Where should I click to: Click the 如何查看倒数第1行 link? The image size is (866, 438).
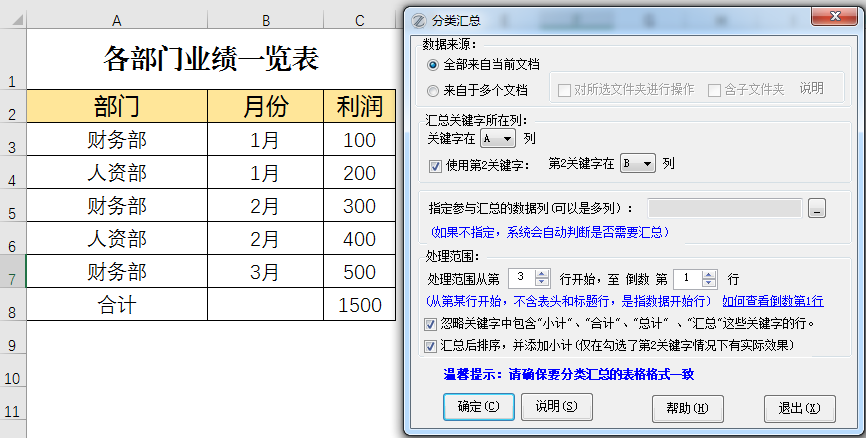coord(773,301)
